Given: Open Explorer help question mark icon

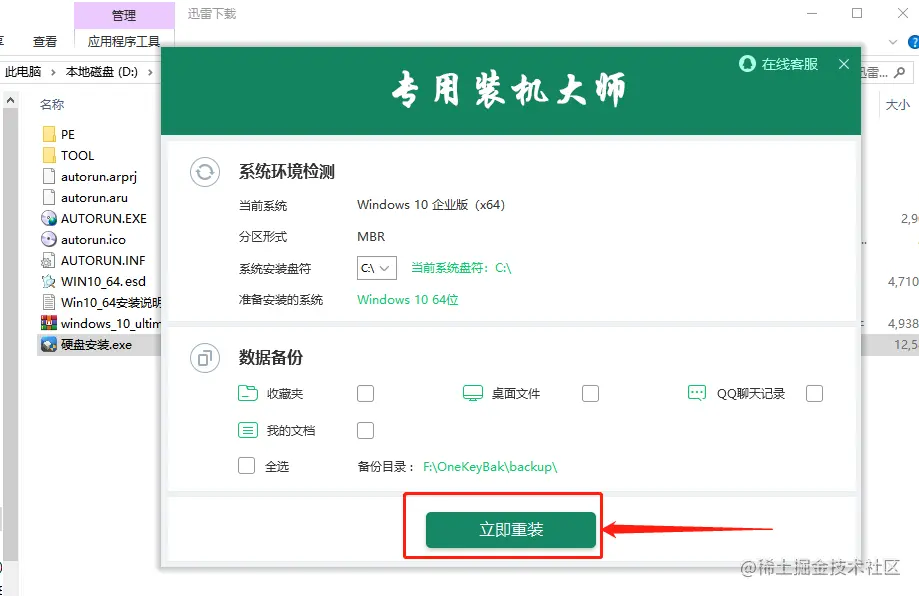Looking at the screenshot, I should coord(914,42).
